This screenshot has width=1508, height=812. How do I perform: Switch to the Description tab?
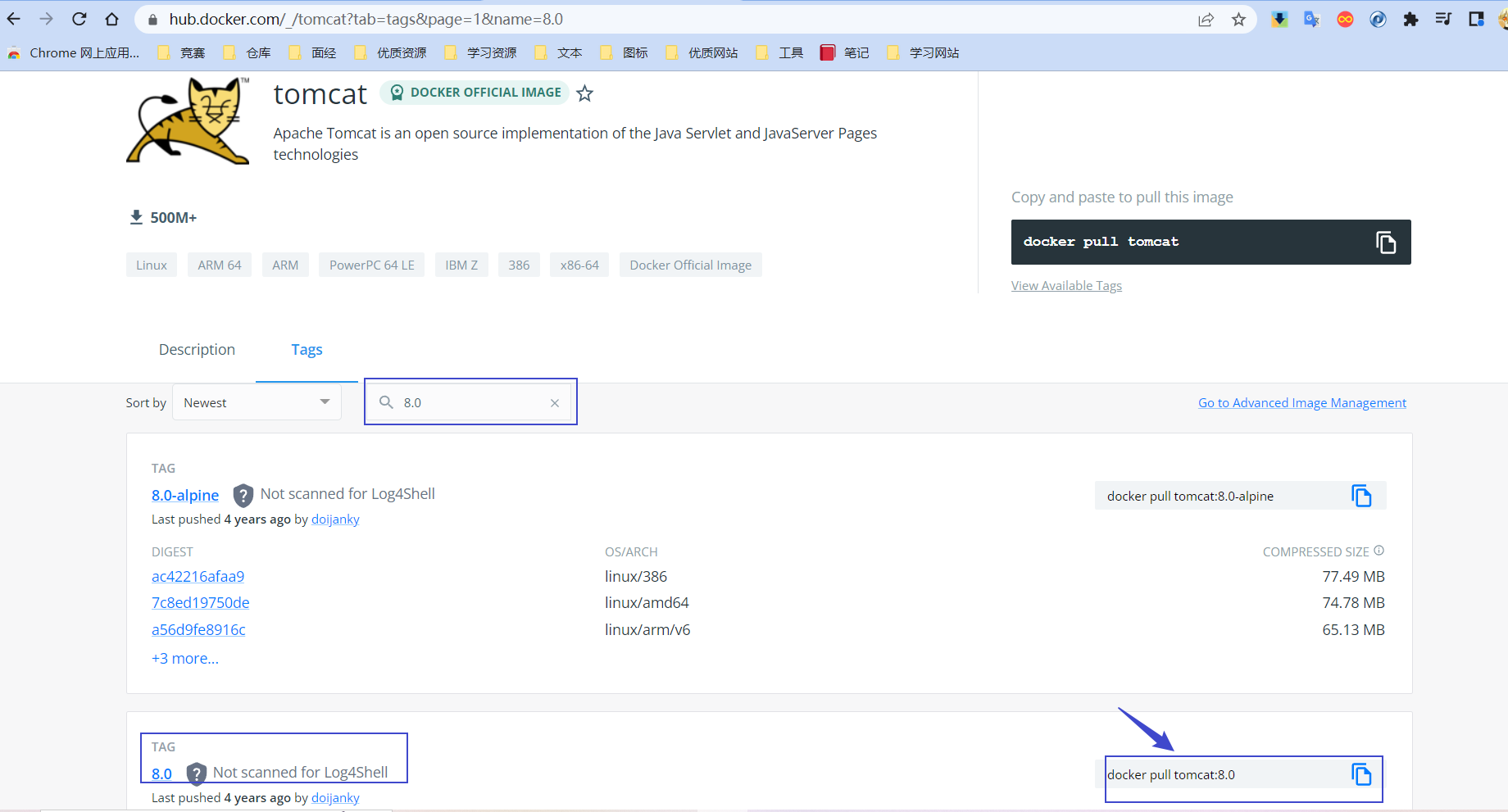point(197,350)
